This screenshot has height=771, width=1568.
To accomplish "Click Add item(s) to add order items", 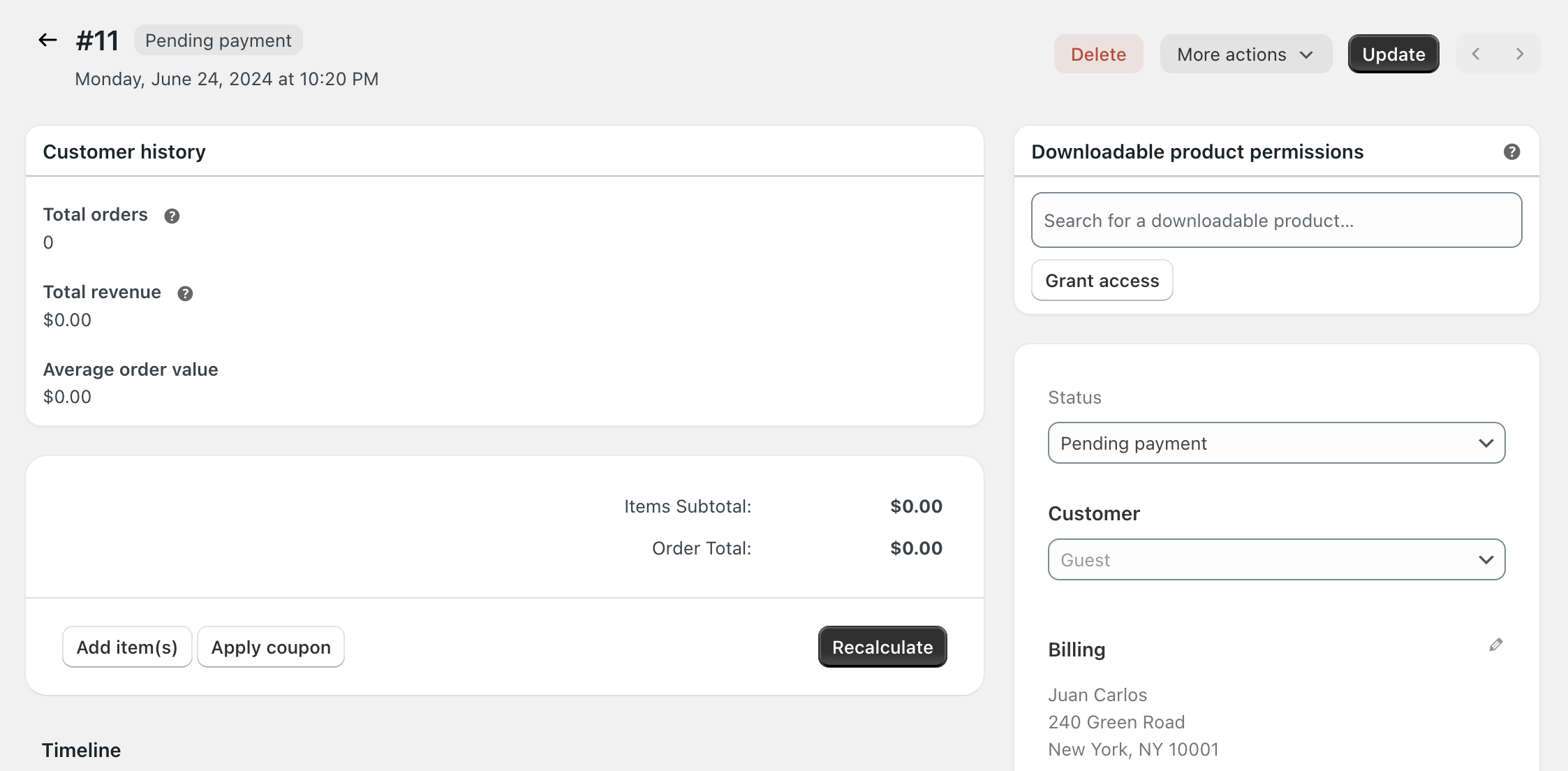I will point(126,647).
